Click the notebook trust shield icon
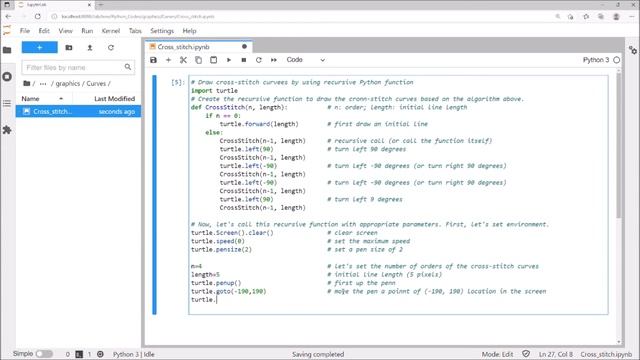The width and height of the screenshot is (640, 360). [526, 354]
